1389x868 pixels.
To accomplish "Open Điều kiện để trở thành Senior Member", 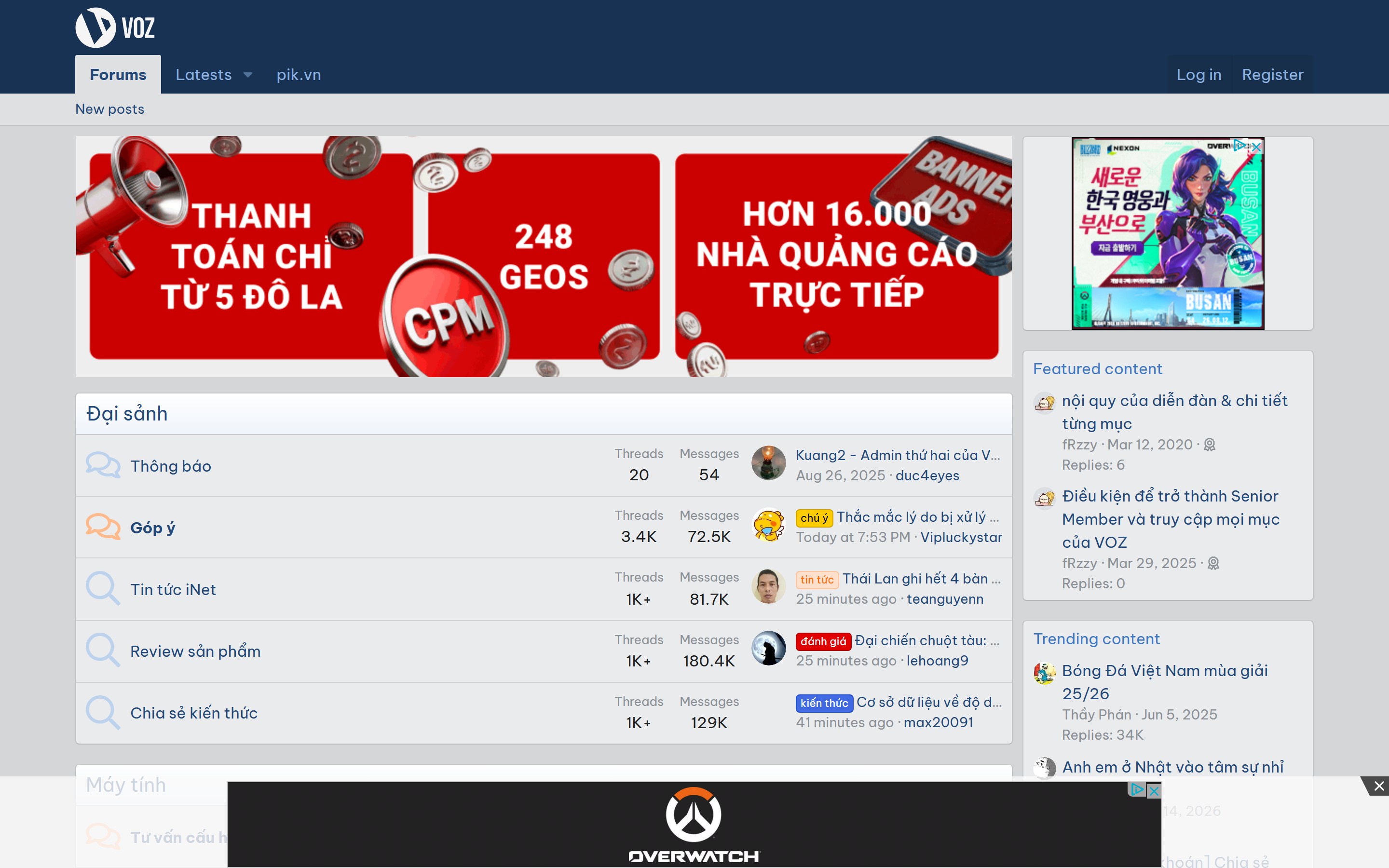I will coord(1171,519).
